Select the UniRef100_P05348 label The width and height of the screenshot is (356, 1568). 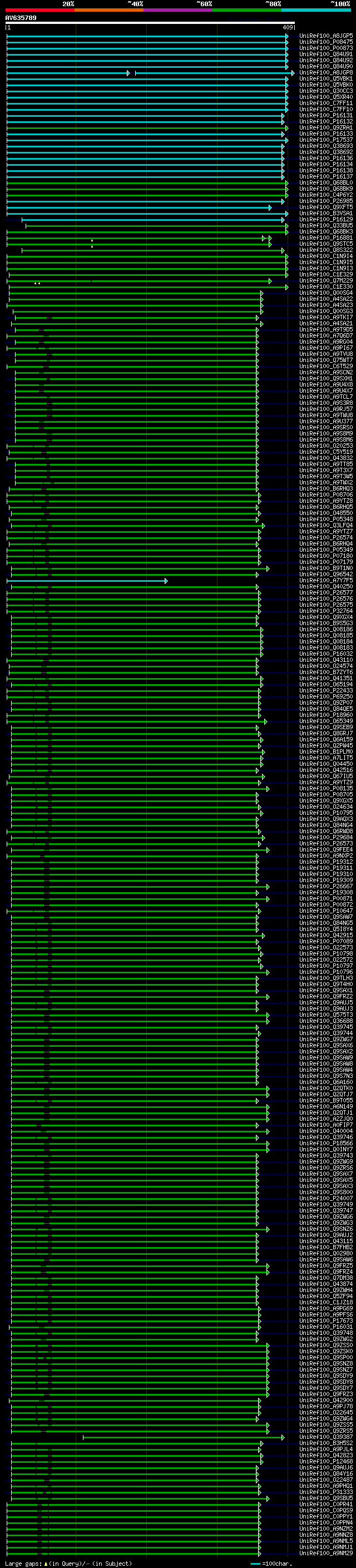(326, 519)
